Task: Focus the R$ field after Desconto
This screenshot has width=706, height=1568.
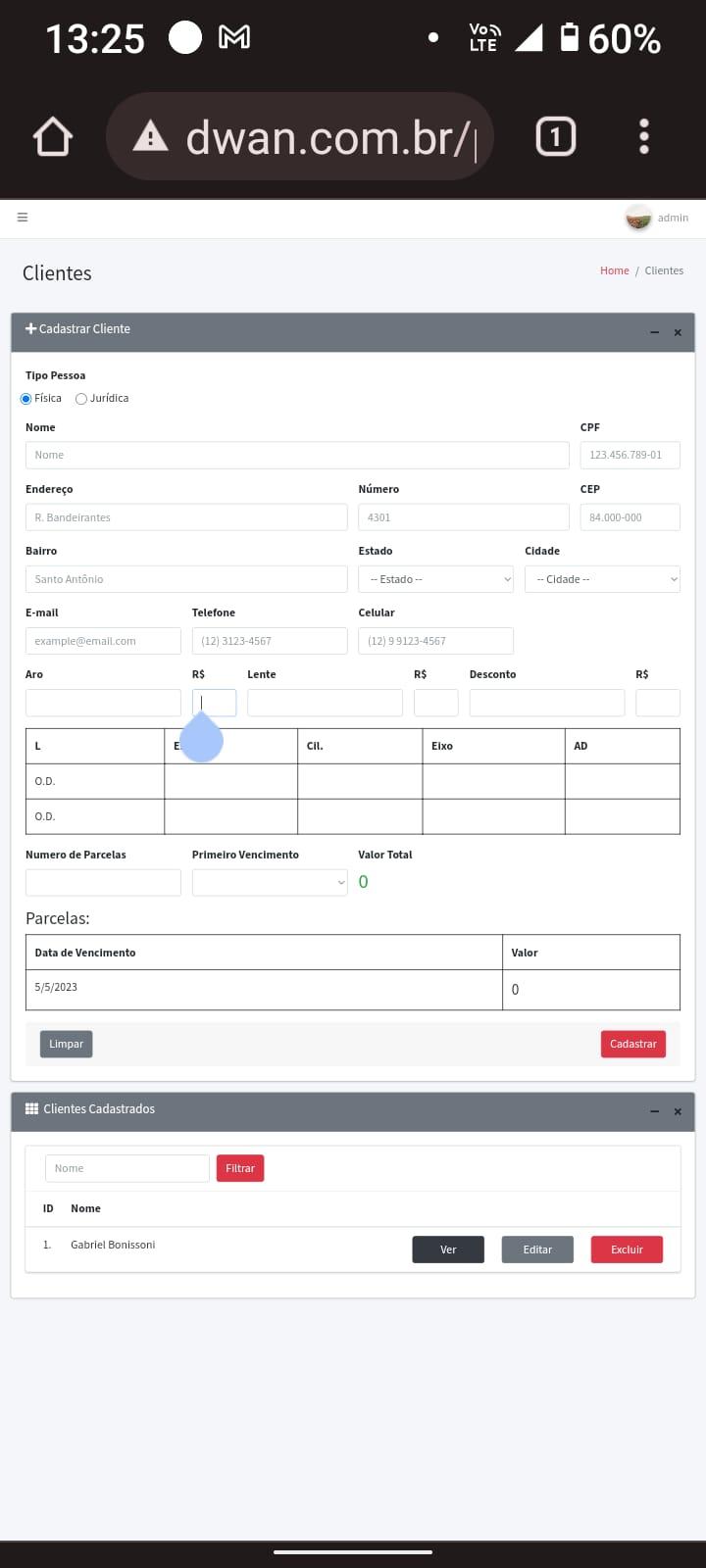Action: pyautogui.click(x=658, y=703)
